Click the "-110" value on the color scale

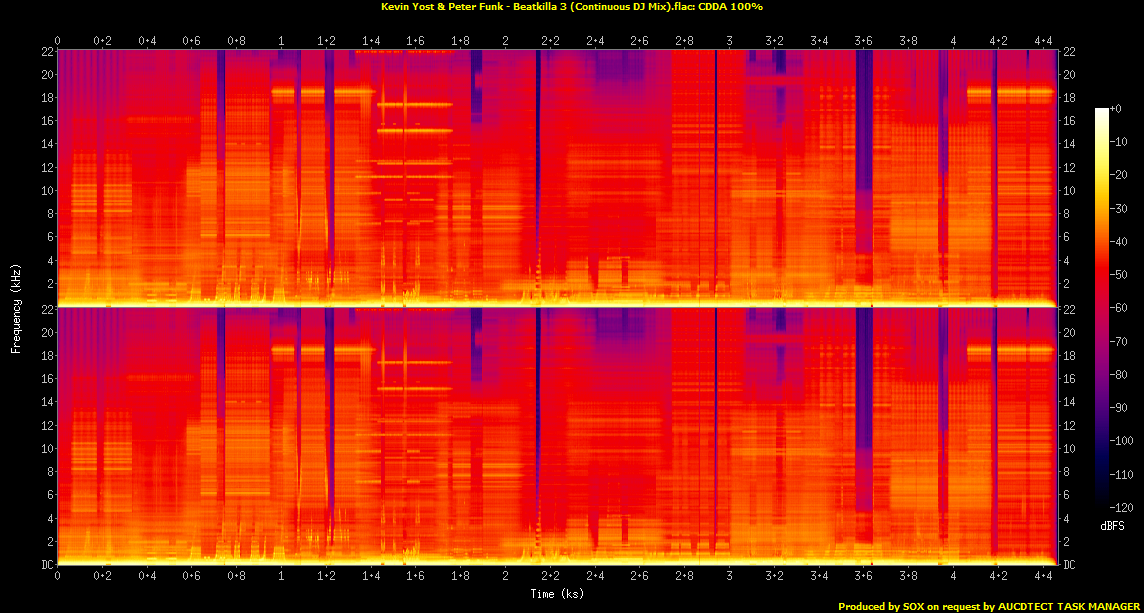(1121, 474)
